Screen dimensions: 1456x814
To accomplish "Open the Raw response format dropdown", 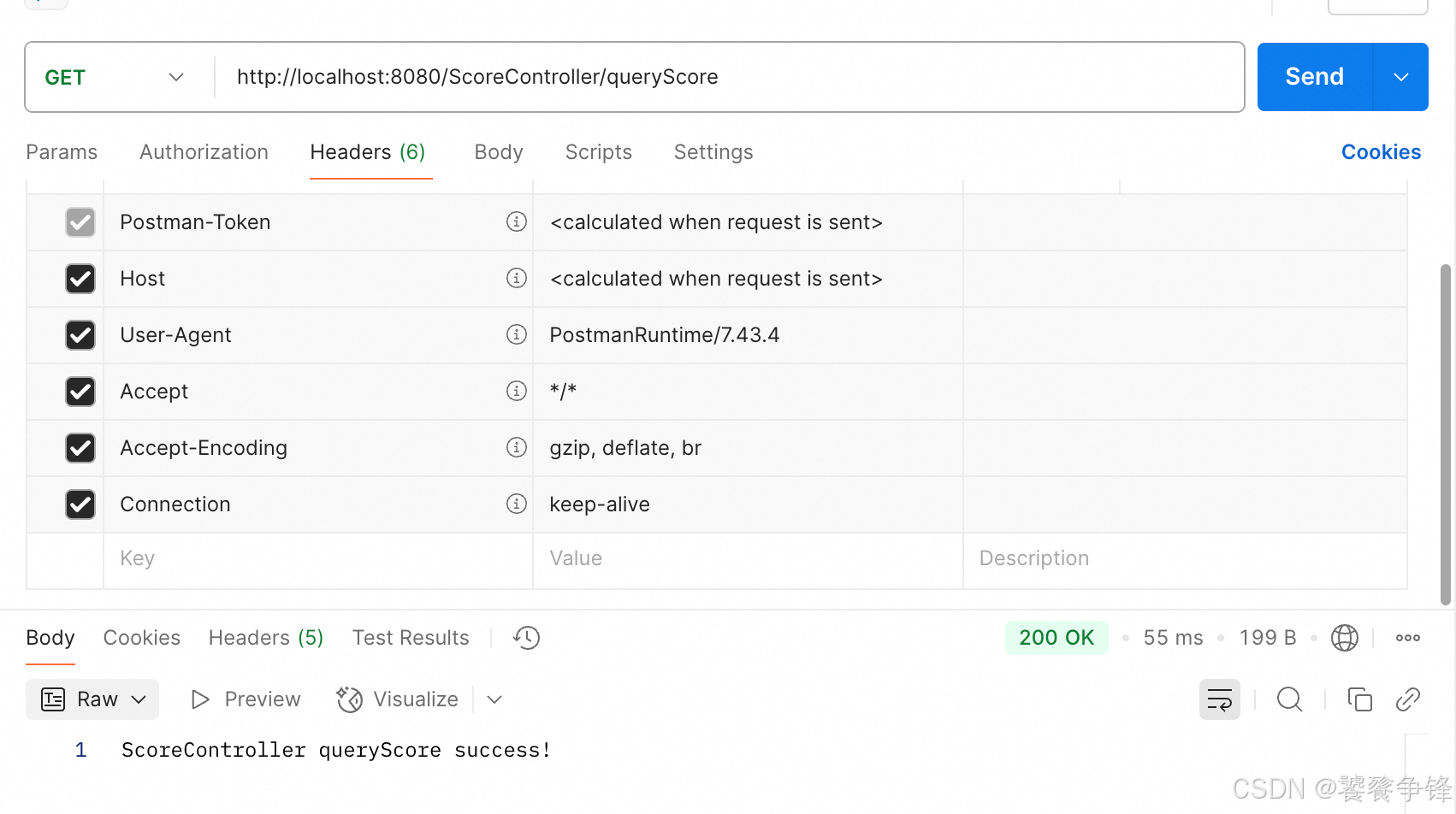I will (92, 699).
